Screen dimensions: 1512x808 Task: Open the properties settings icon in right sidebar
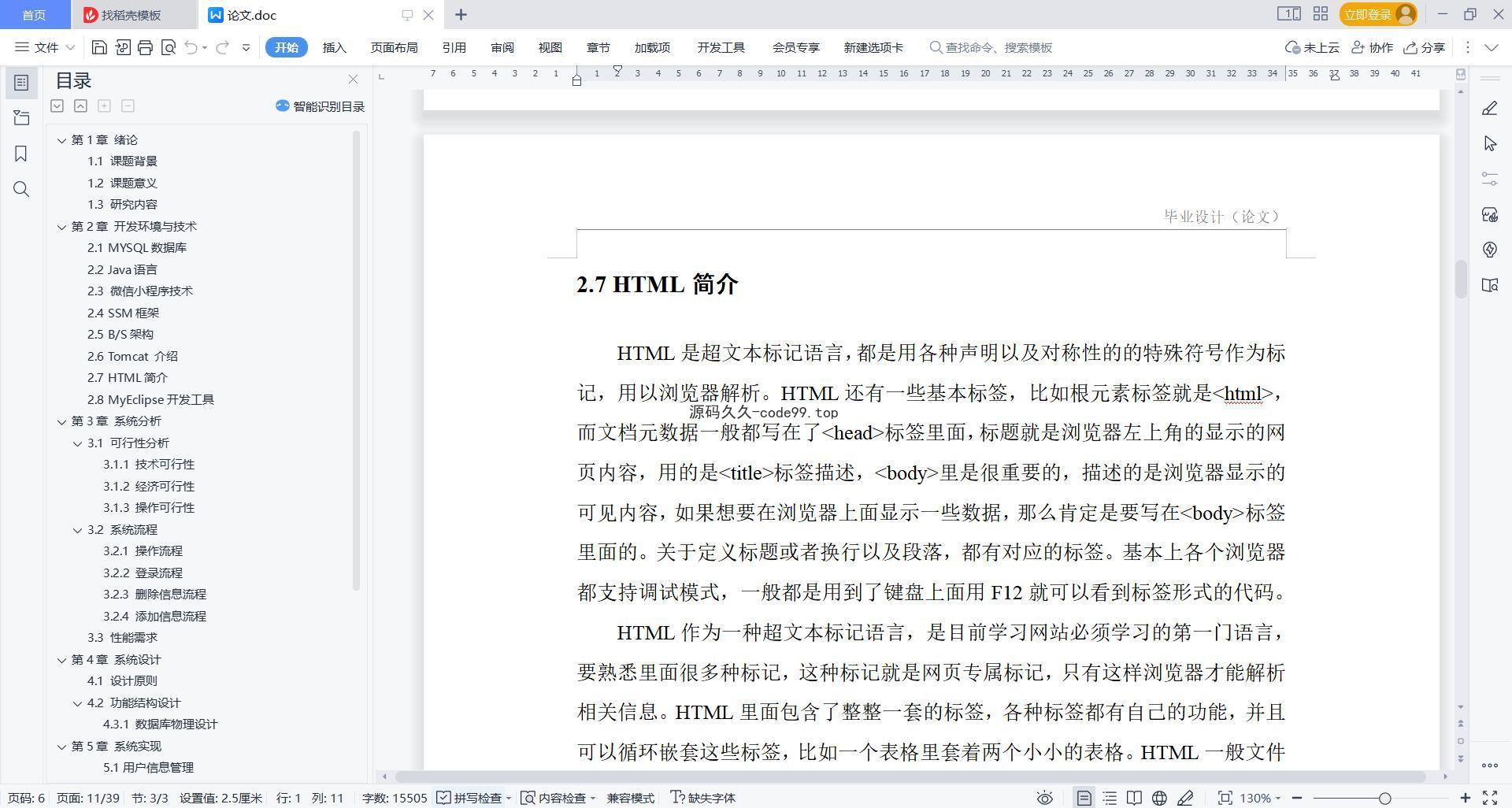tap(1489, 179)
